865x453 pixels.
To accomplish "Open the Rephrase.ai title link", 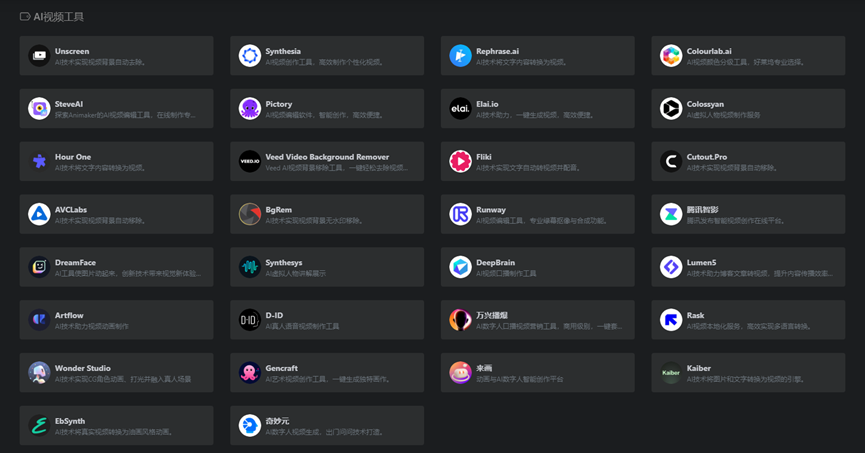I will pos(498,51).
